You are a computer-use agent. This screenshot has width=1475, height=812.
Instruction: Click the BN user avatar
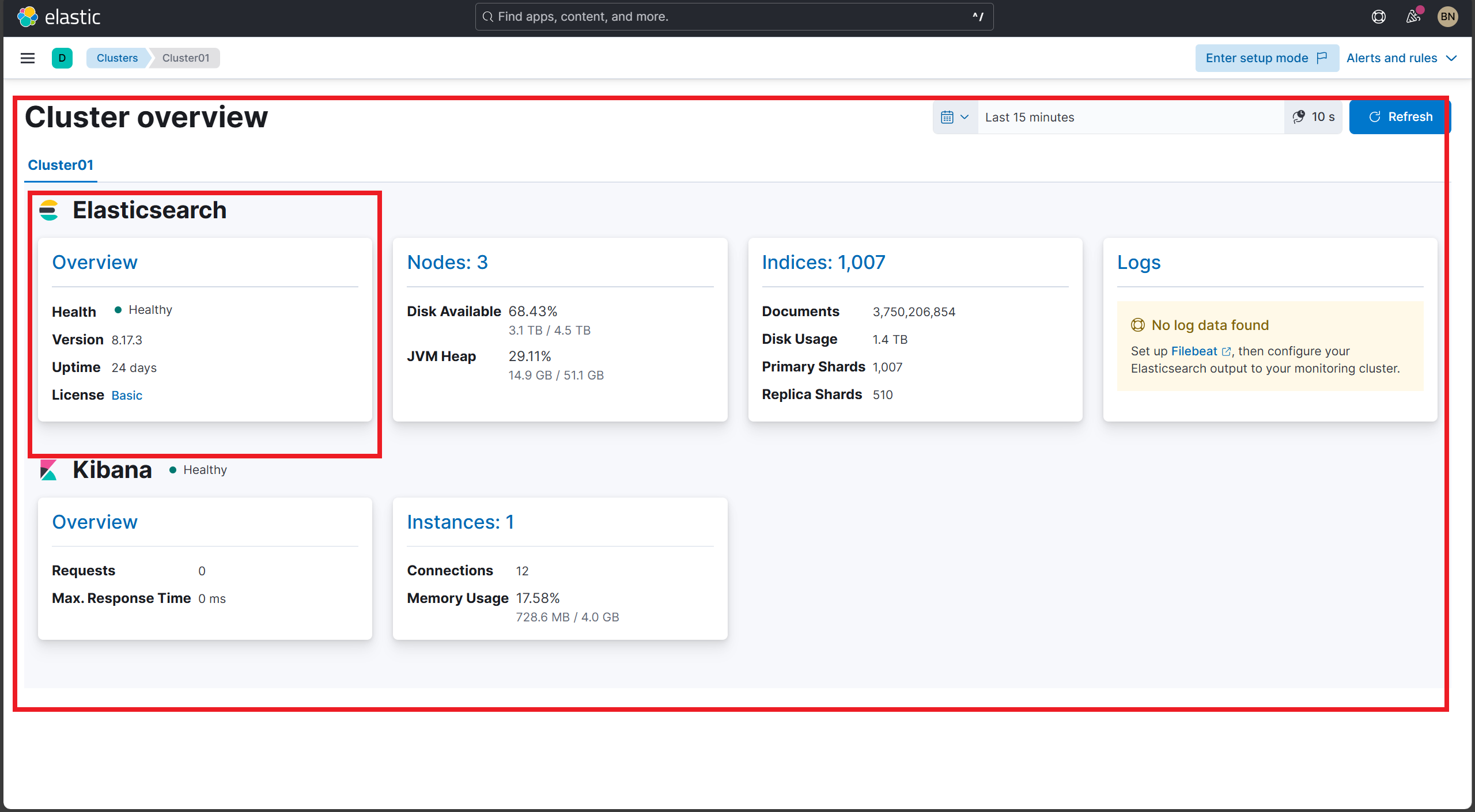coord(1448,17)
